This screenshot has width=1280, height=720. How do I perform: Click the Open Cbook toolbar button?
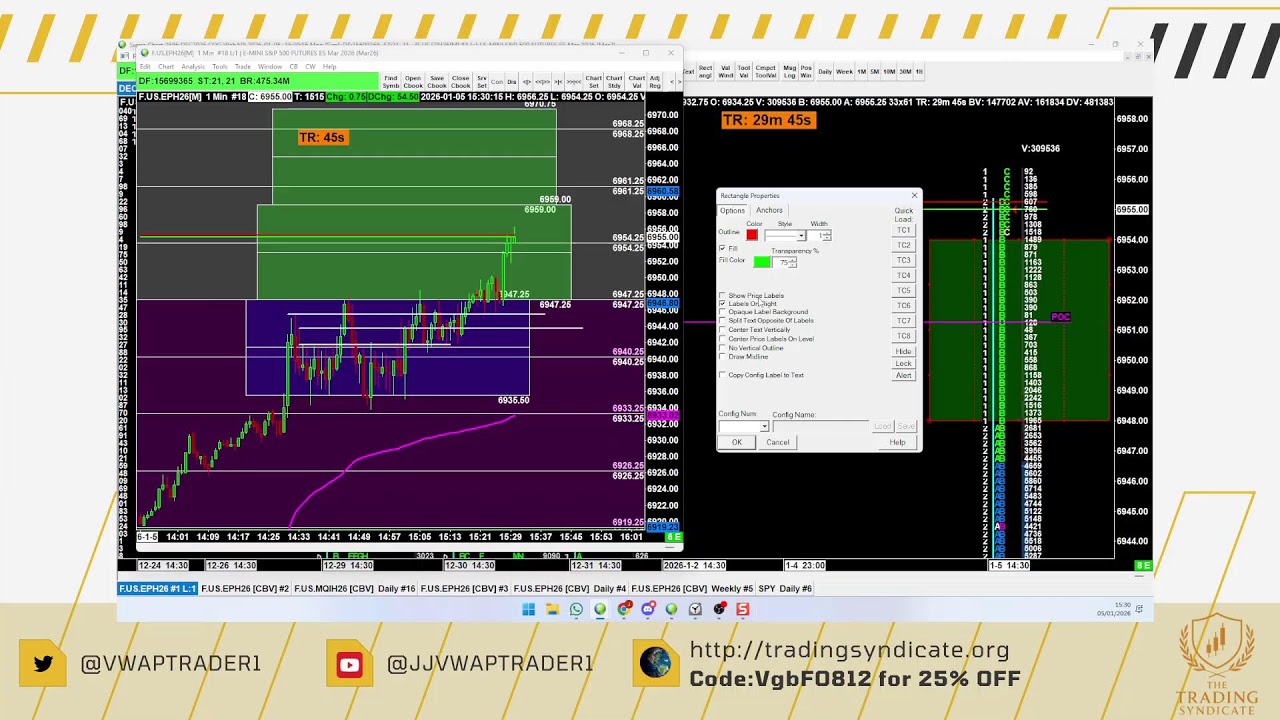click(x=413, y=81)
